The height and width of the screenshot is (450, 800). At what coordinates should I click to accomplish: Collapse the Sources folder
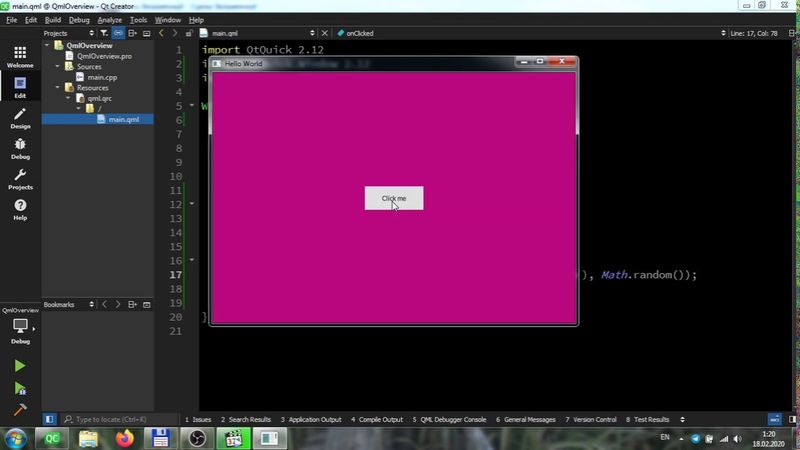(58, 66)
